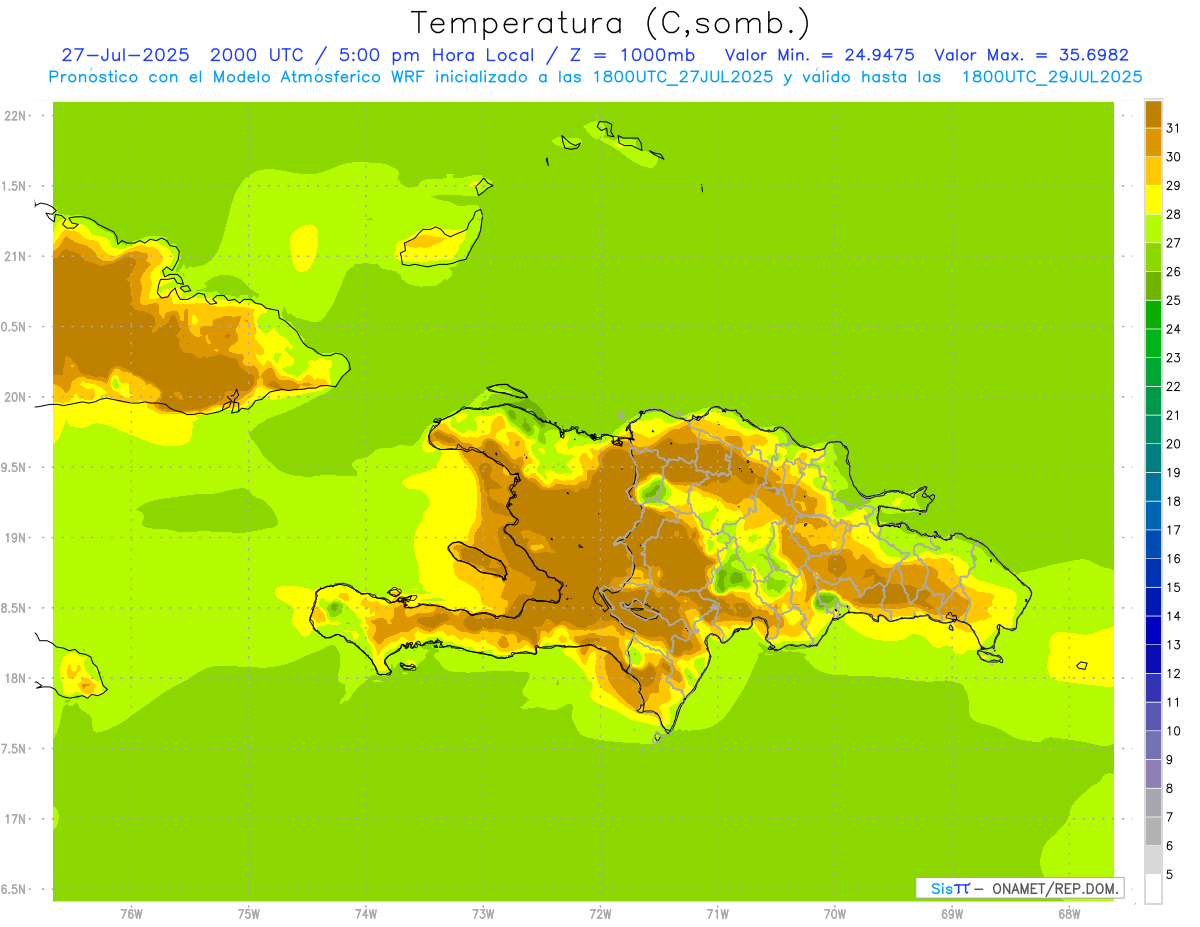Click the "76W" longitude label
The image size is (1200, 927).
[131, 913]
